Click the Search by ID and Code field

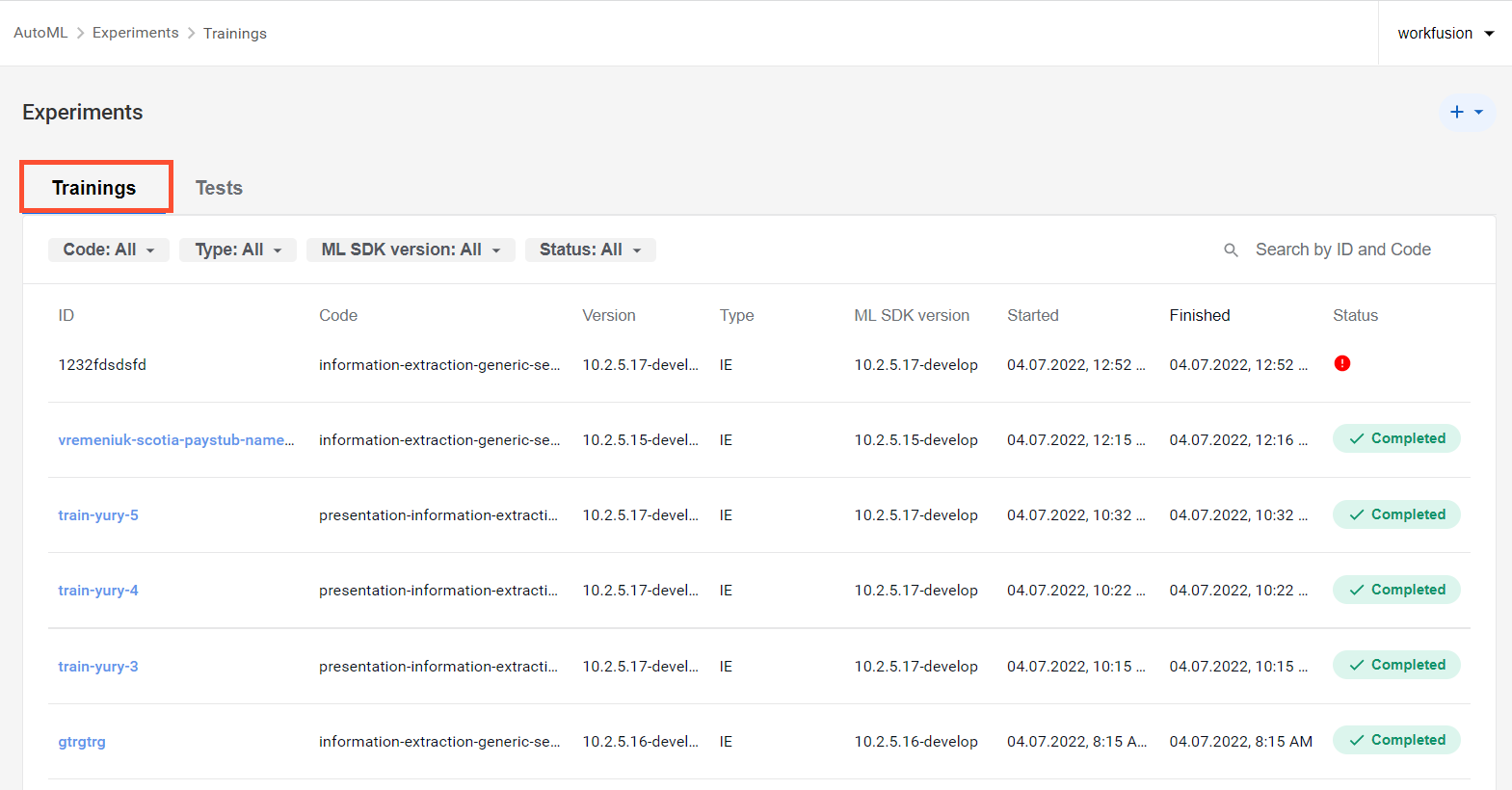coord(1343,250)
